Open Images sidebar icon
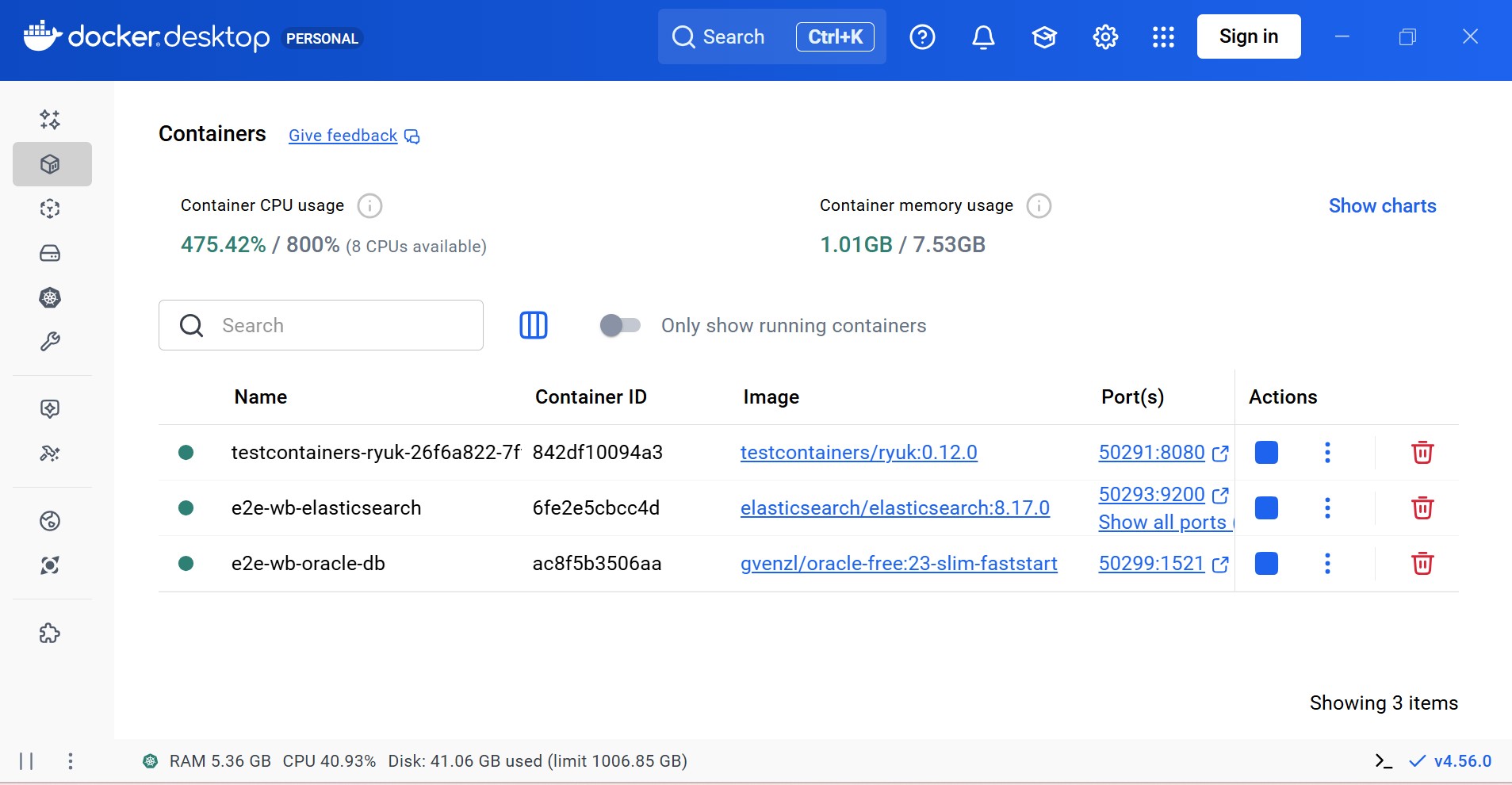This screenshot has width=1512, height=785. pyautogui.click(x=50, y=209)
